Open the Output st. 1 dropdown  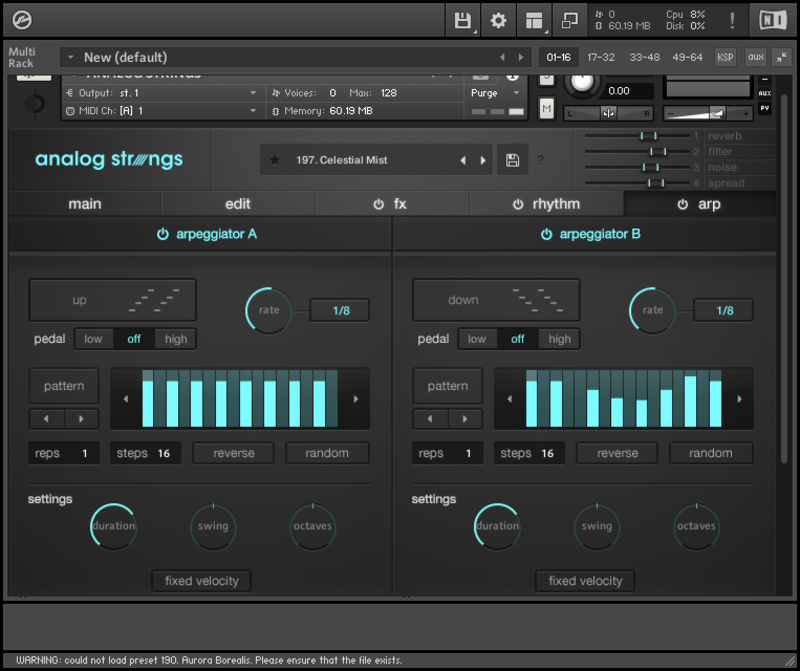tap(161, 93)
